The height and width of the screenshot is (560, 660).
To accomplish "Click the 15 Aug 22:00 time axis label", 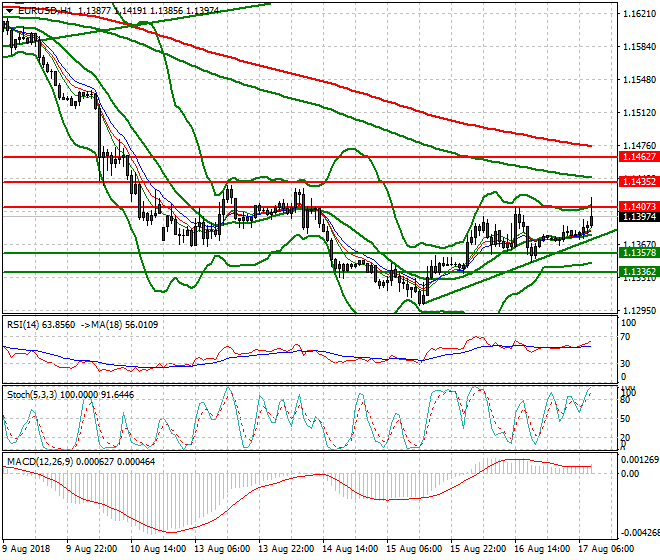I will point(478,549).
